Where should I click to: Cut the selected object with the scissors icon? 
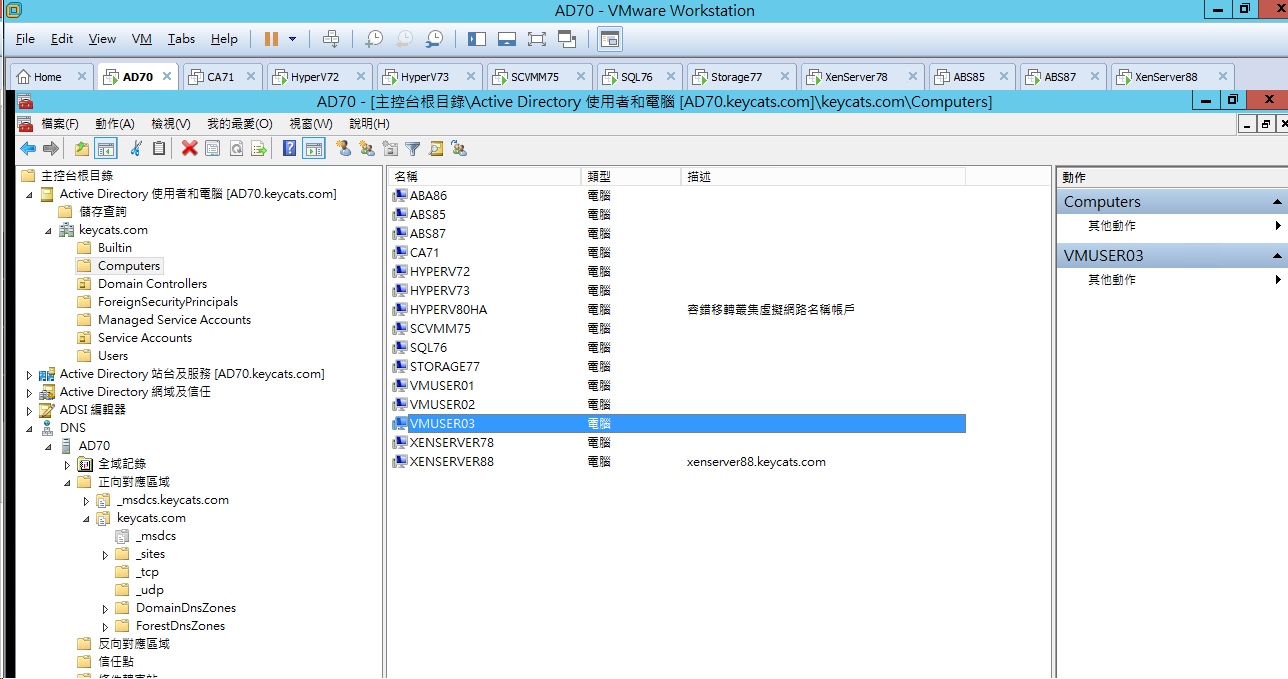(x=136, y=149)
